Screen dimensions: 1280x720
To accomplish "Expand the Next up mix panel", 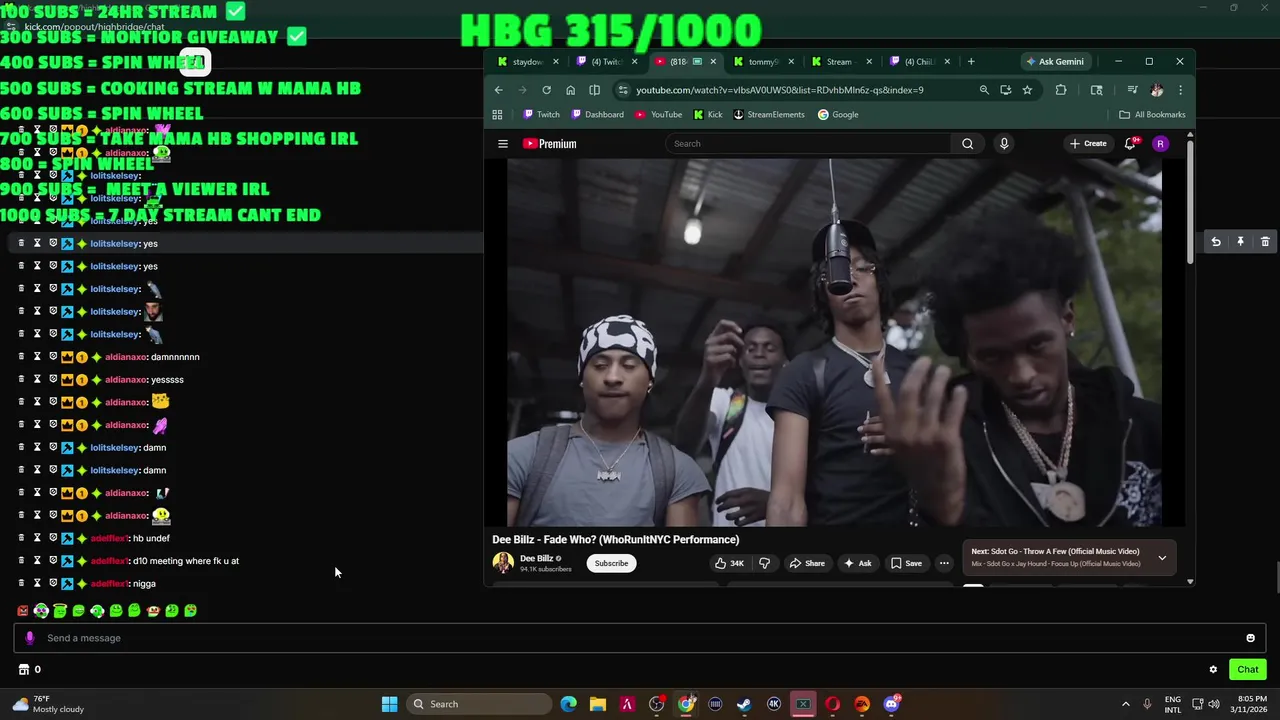I will (x=1162, y=558).
